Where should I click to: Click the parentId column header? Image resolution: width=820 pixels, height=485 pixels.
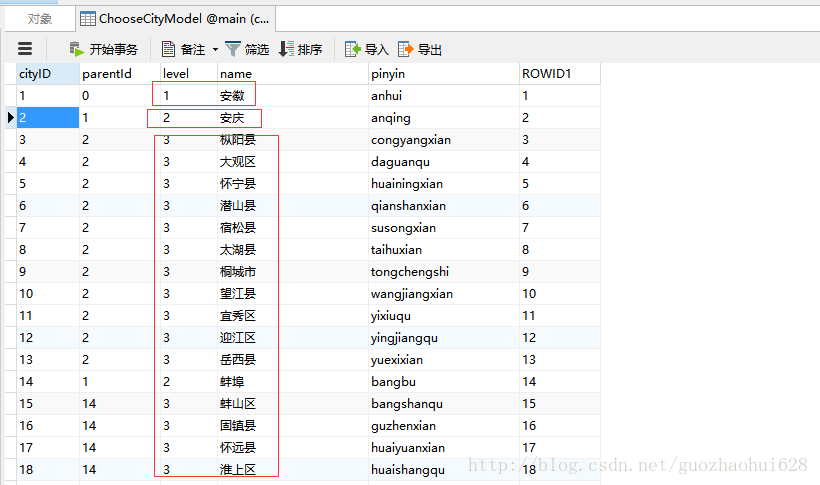(x=120, y=74)
